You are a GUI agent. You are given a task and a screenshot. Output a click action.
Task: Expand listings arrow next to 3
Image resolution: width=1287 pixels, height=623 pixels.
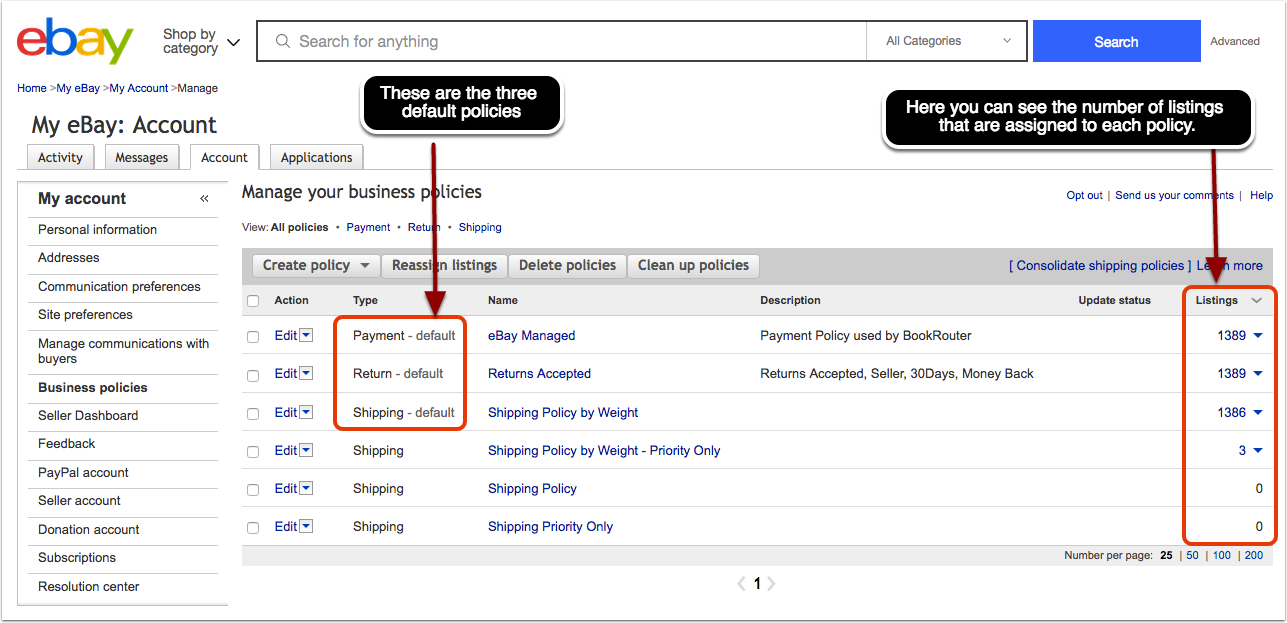pos(1258,451)
